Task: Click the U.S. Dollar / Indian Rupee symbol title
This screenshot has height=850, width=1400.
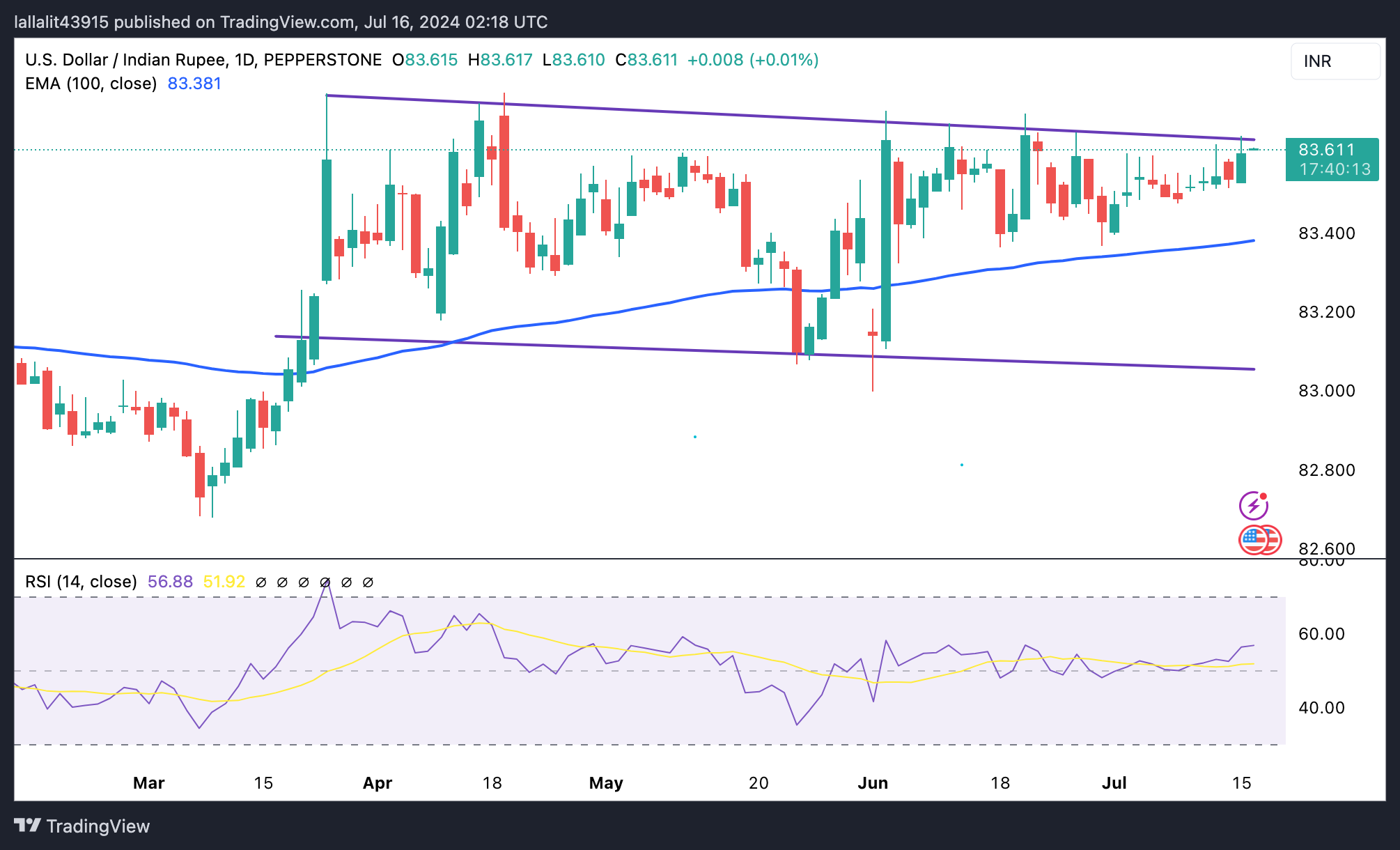Action: pyautogui.click(x=125, y=60)
